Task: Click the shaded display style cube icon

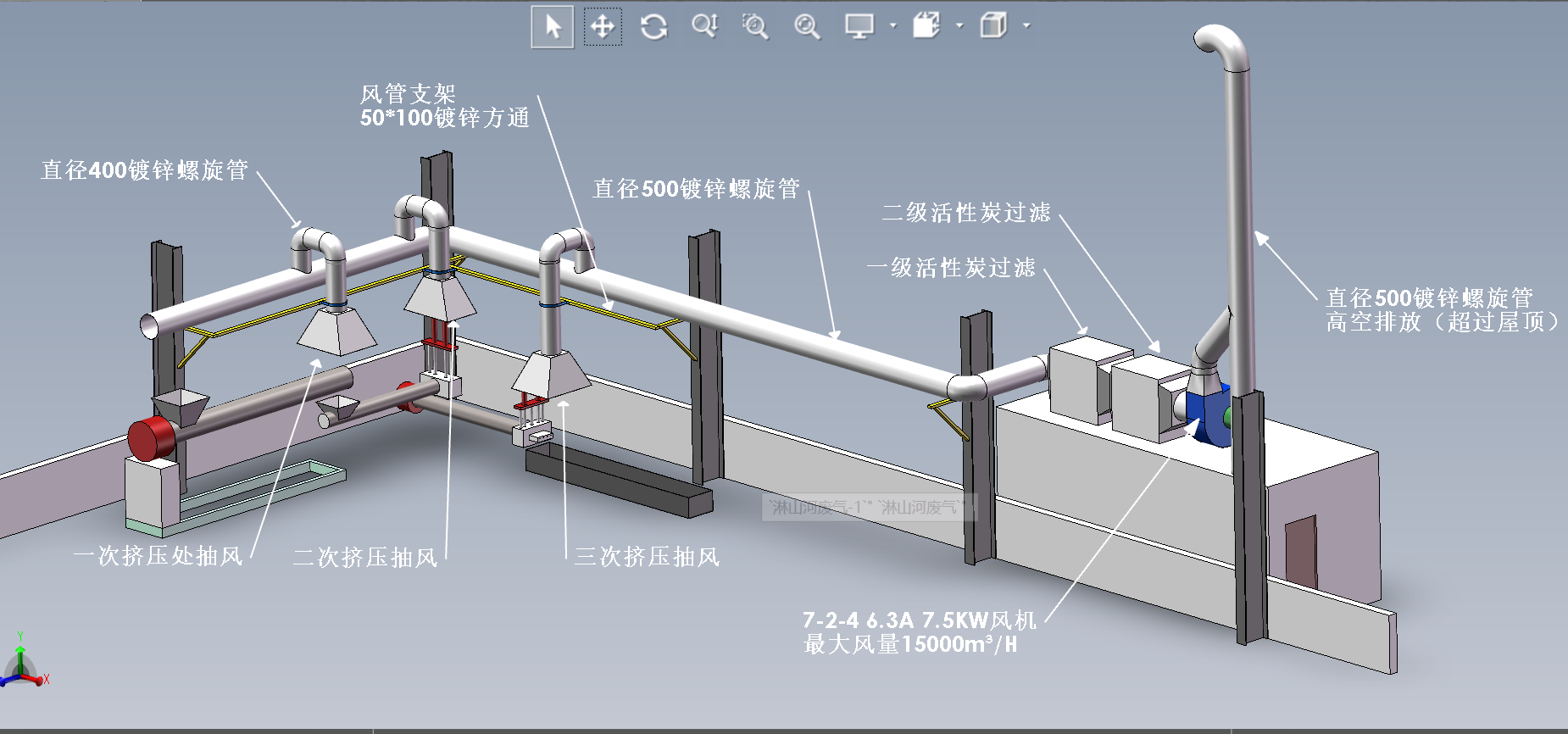Action: [x=993, y=26]
